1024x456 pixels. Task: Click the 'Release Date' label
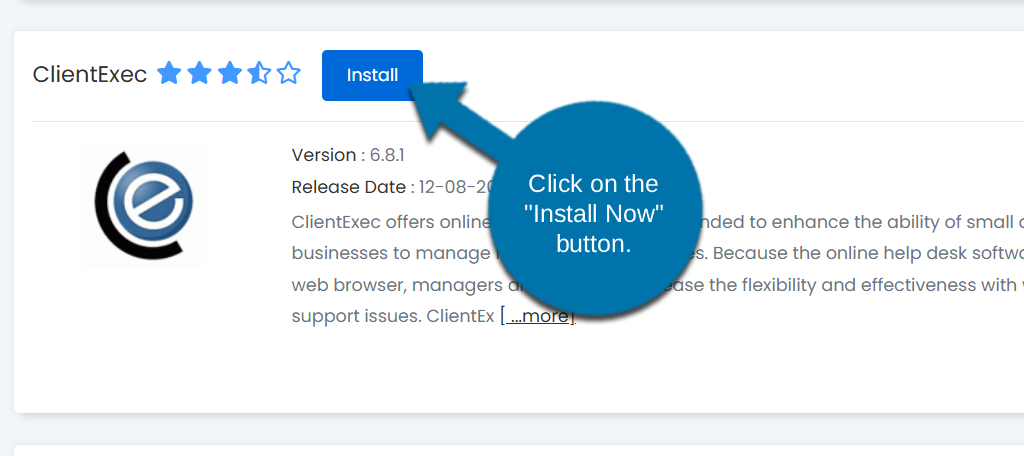point(348,187)
